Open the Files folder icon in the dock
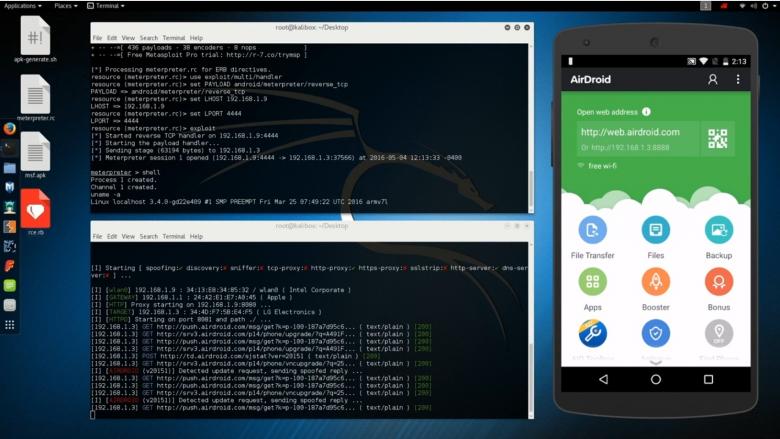Screen dimensions: 780x439 click(9, 168)
